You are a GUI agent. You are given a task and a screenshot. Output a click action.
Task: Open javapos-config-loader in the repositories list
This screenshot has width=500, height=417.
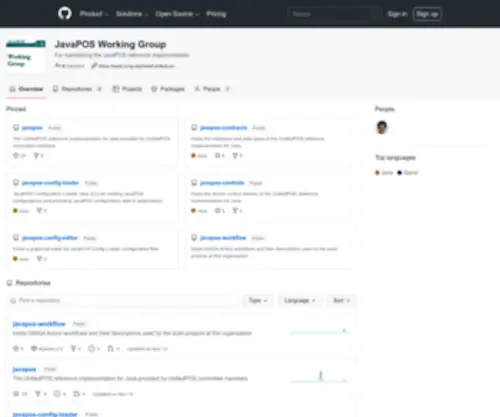point(45,414)
